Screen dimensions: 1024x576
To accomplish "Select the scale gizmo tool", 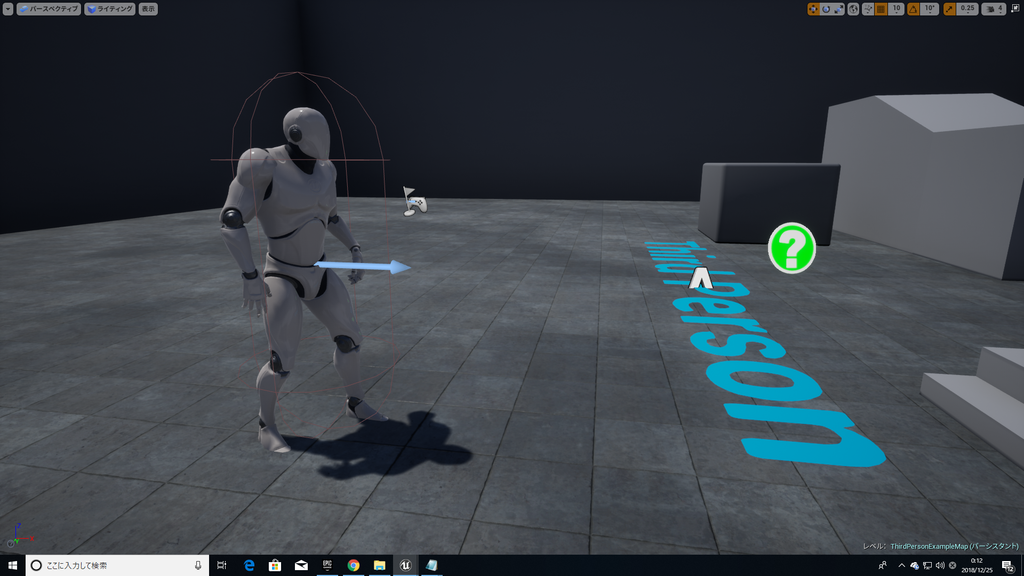I will click(839, 9).
